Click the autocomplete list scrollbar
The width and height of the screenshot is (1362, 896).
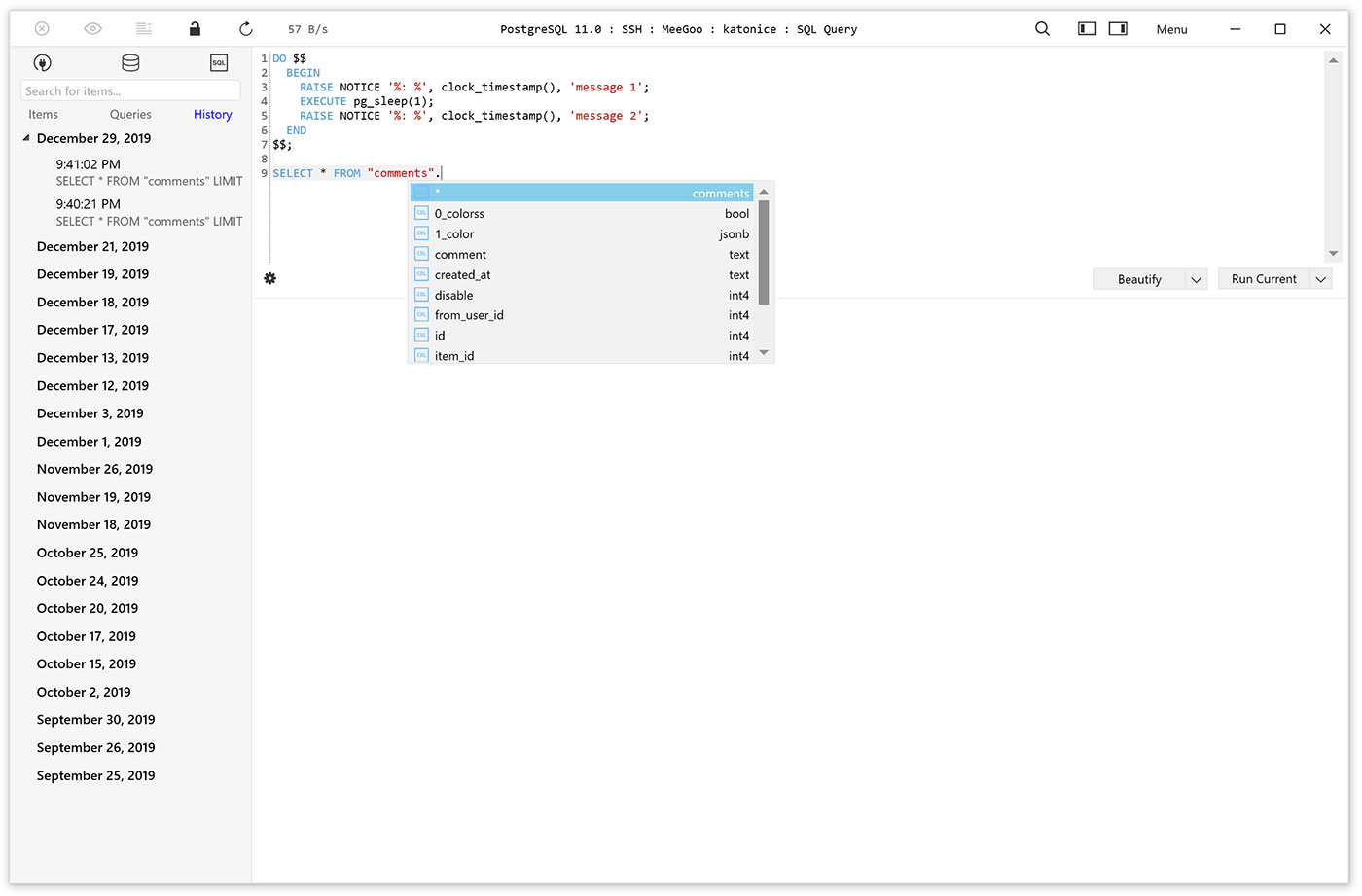click(x=764, y=253)
